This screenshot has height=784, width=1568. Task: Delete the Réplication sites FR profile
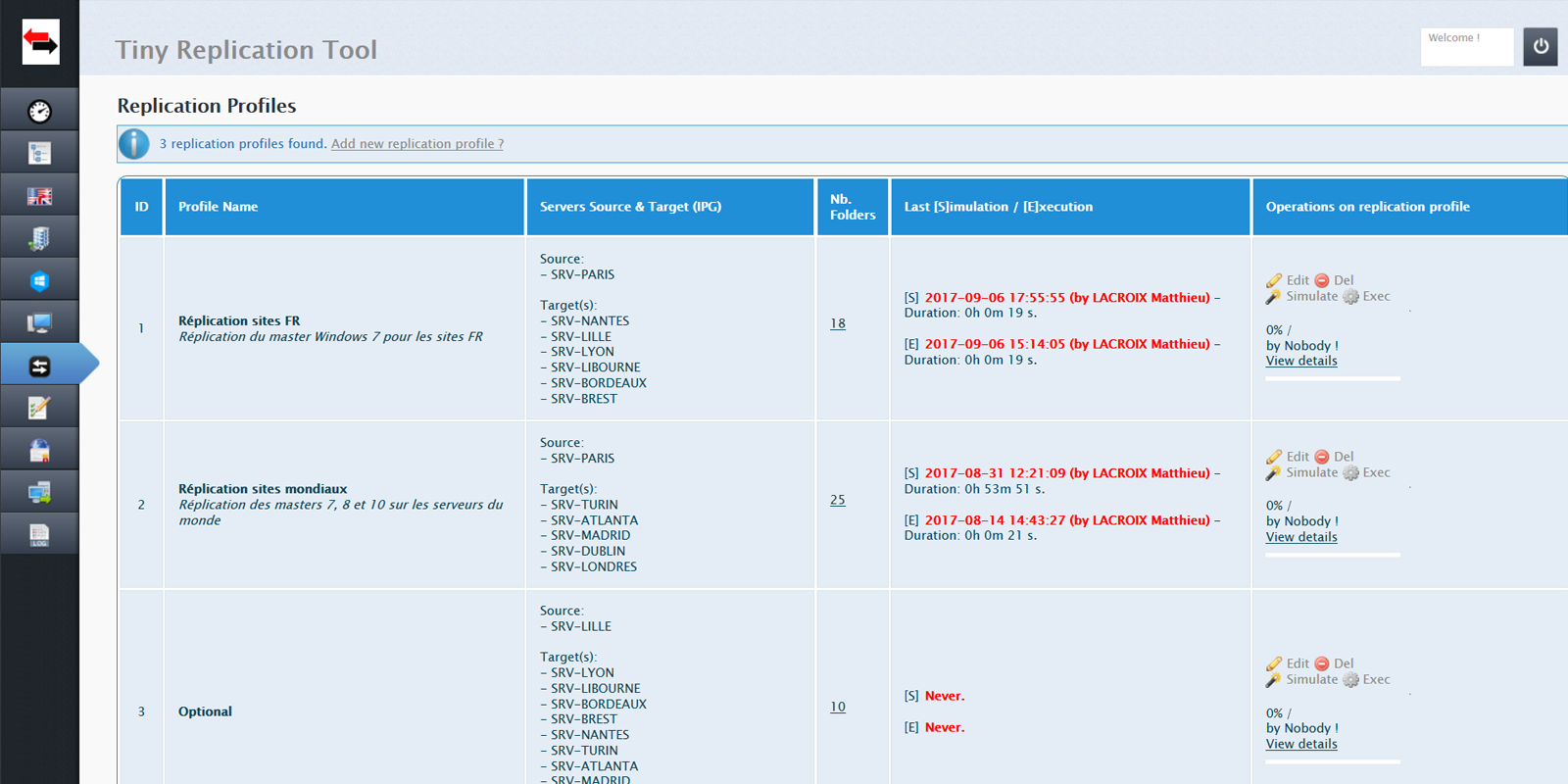(x=1334, y=280)
